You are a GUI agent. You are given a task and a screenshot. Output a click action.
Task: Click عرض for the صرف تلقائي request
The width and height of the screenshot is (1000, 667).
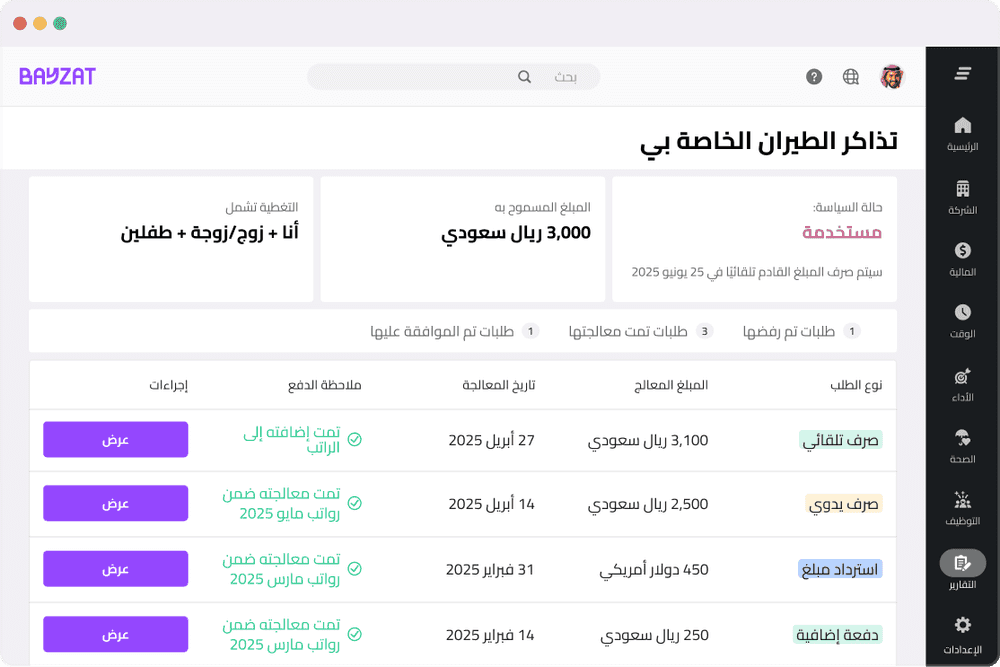pos(115,439)
